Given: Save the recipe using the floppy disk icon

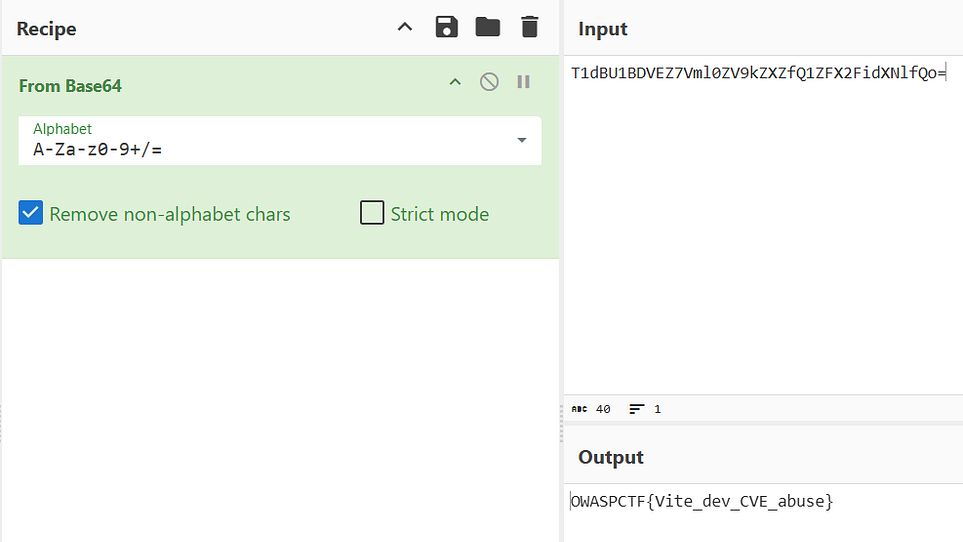Looking at the screenshot, I should (446, 27).
